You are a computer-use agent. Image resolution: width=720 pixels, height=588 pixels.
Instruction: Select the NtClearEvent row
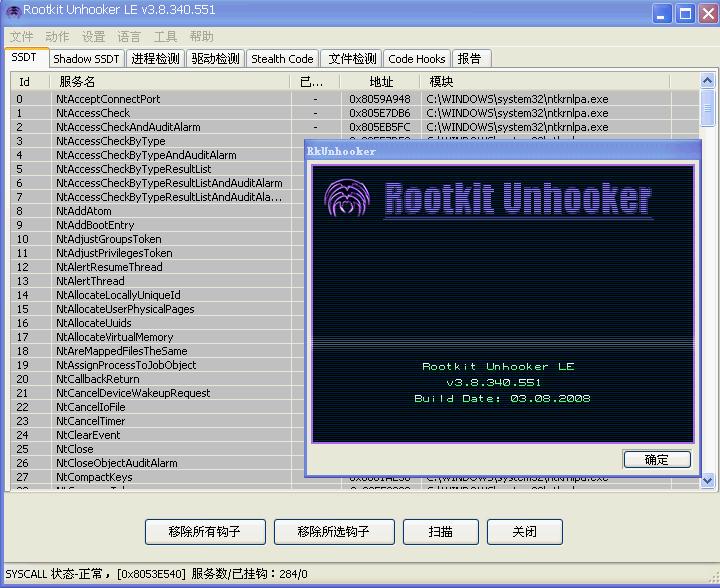tap(158, 435)
